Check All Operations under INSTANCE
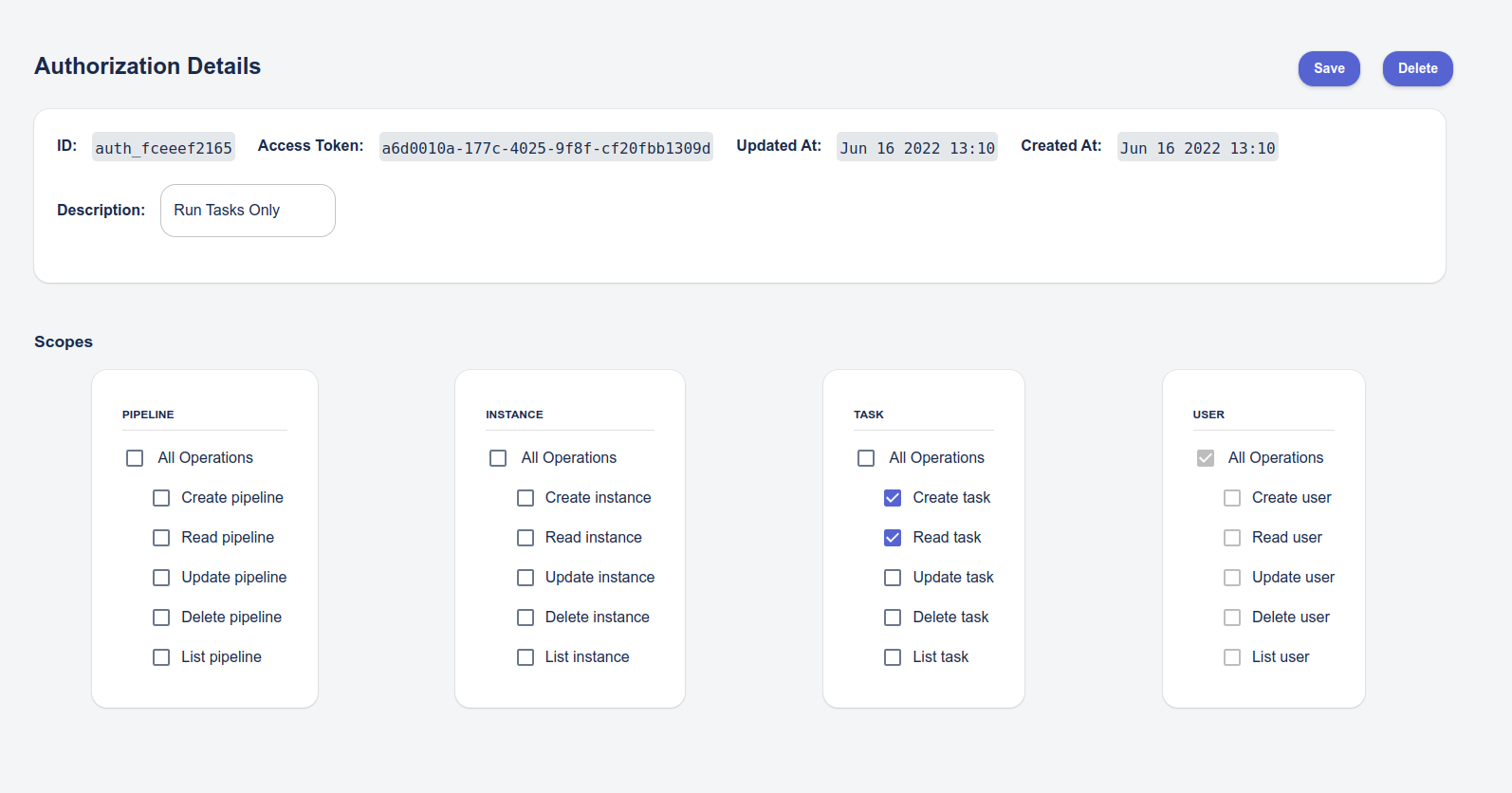The image size is (1512, 793). tap(498, 458)
